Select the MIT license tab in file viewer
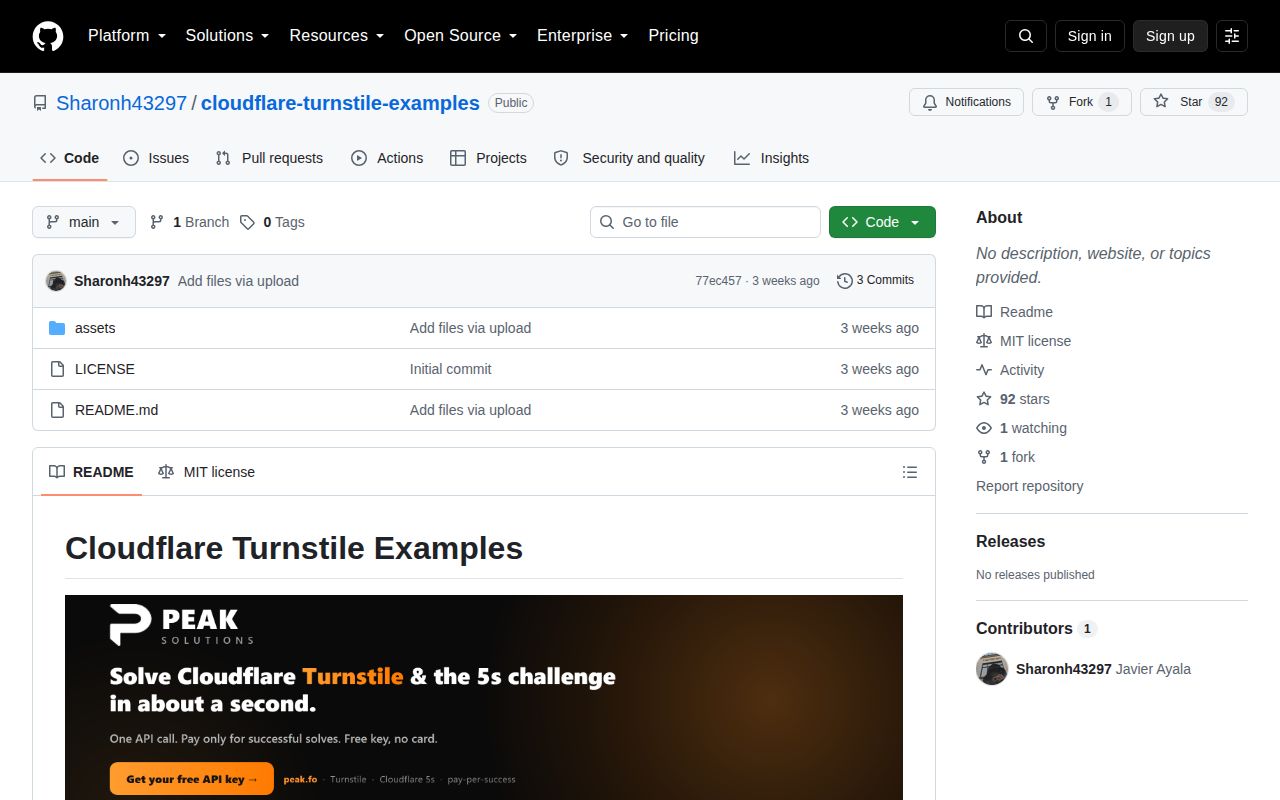 (206, 472)
